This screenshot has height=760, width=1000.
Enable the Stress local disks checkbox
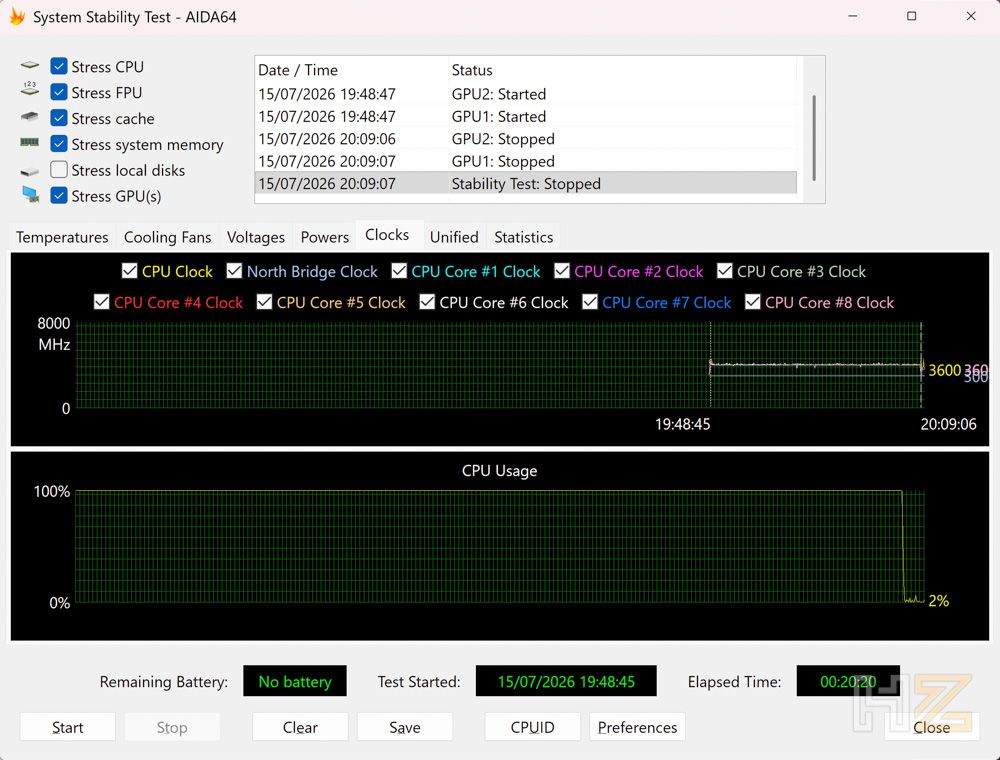[59, 170]
